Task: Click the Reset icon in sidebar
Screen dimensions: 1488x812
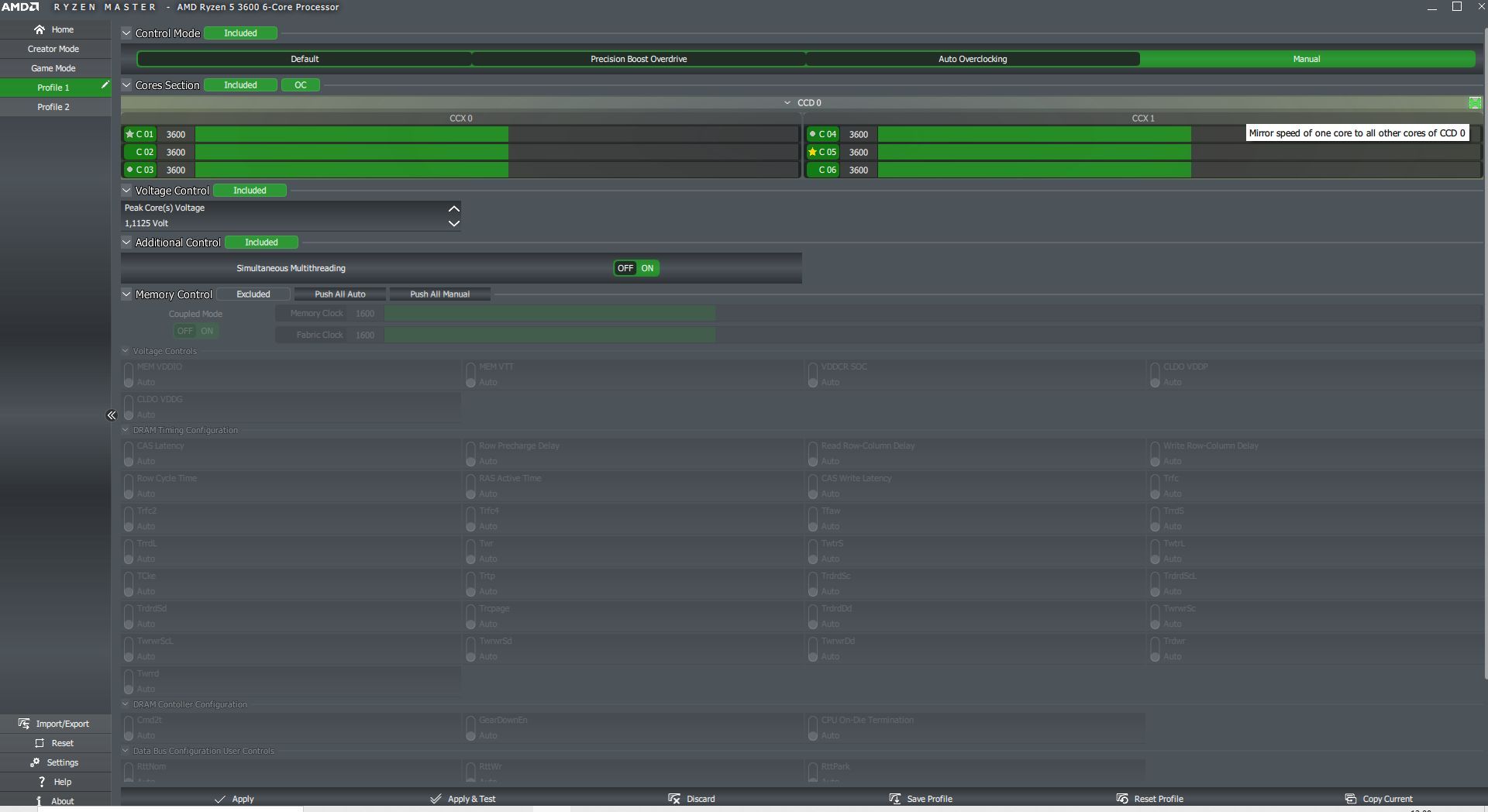Action: click(40, 743)
